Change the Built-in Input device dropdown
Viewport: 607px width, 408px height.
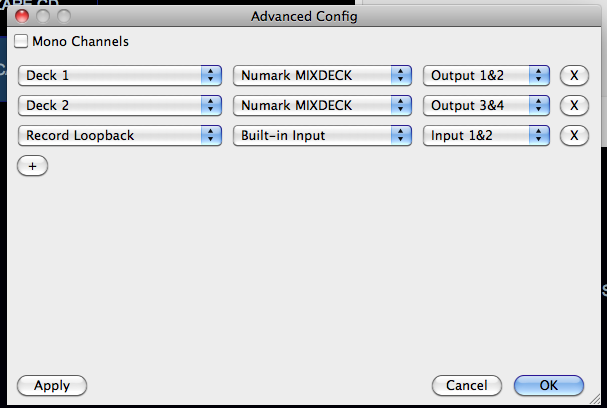tap(322, 135)
